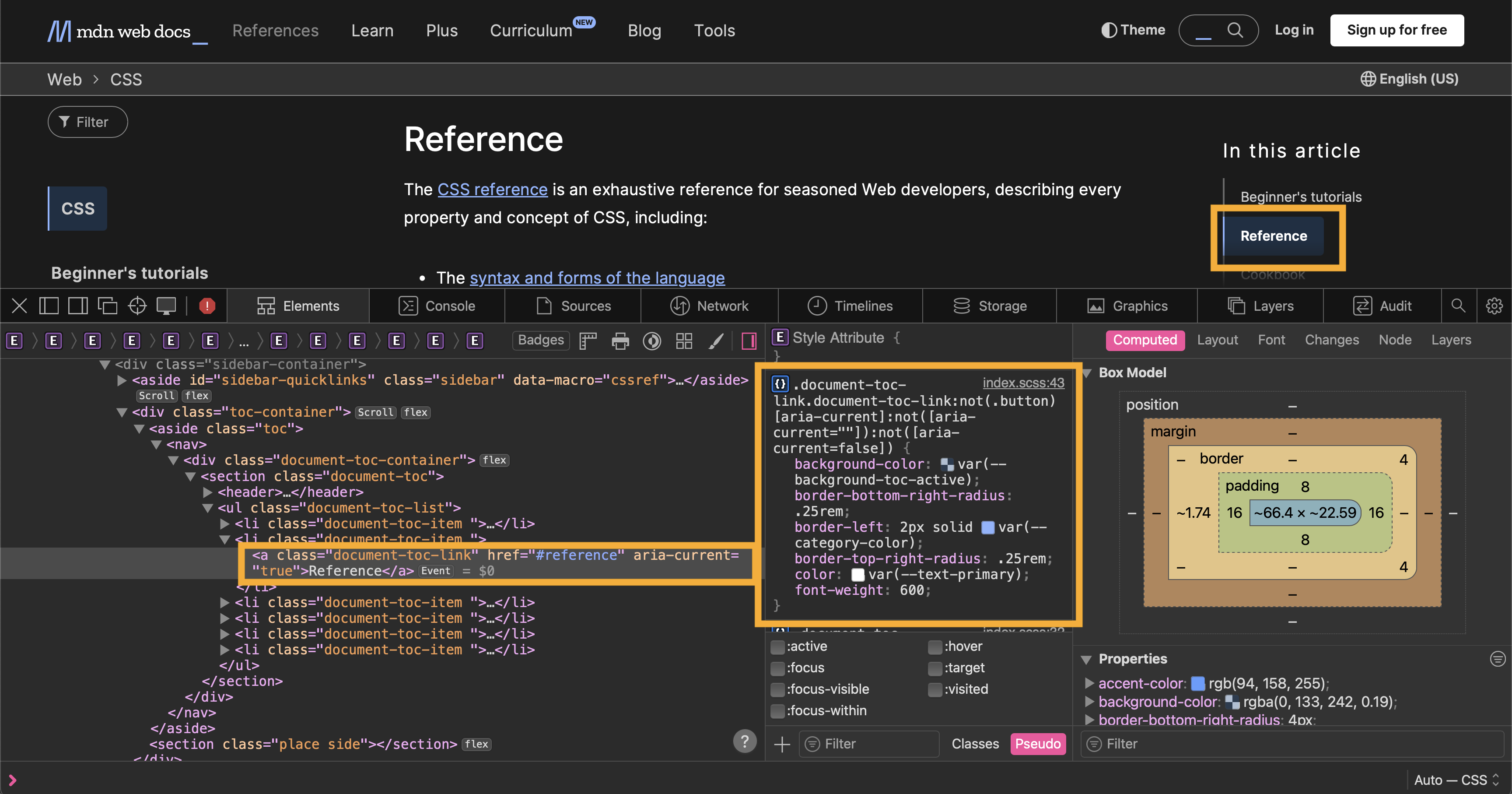Click the CSS rule braces icon for .document-toc-link
The width and height of the screenshot is (1512, 794).
point(780,384)
